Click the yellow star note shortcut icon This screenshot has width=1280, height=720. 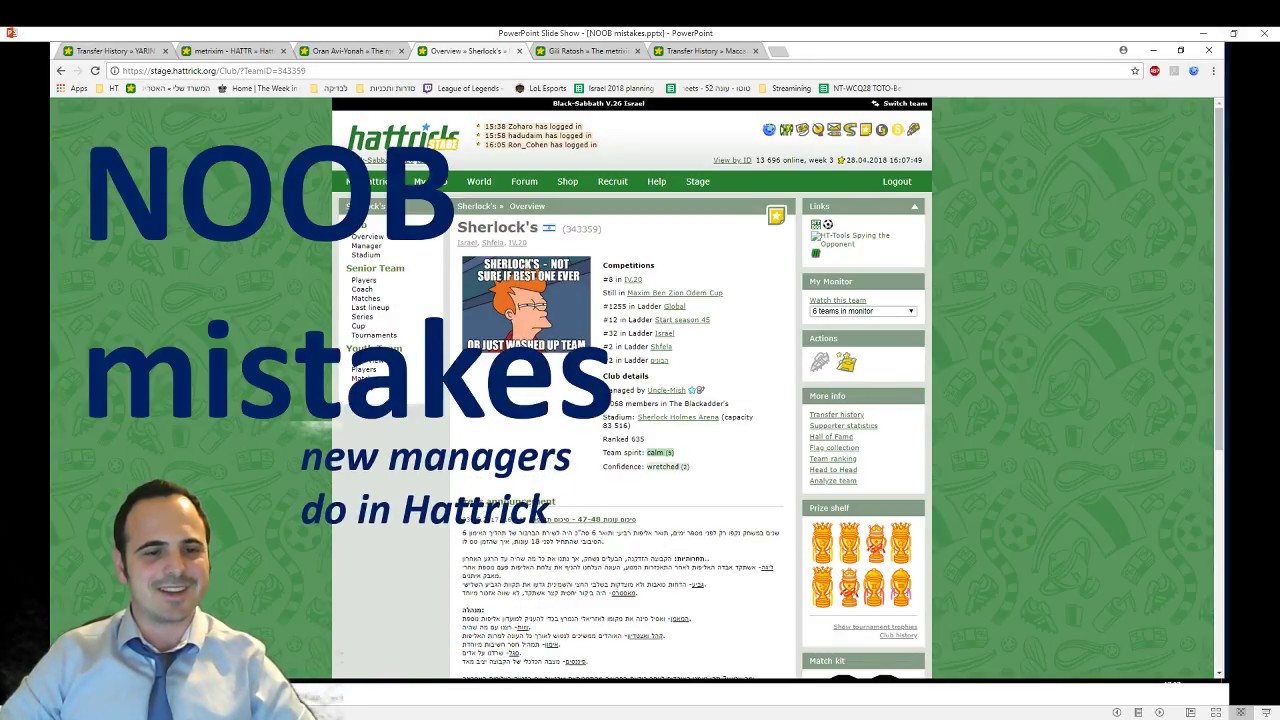[866, 129]
